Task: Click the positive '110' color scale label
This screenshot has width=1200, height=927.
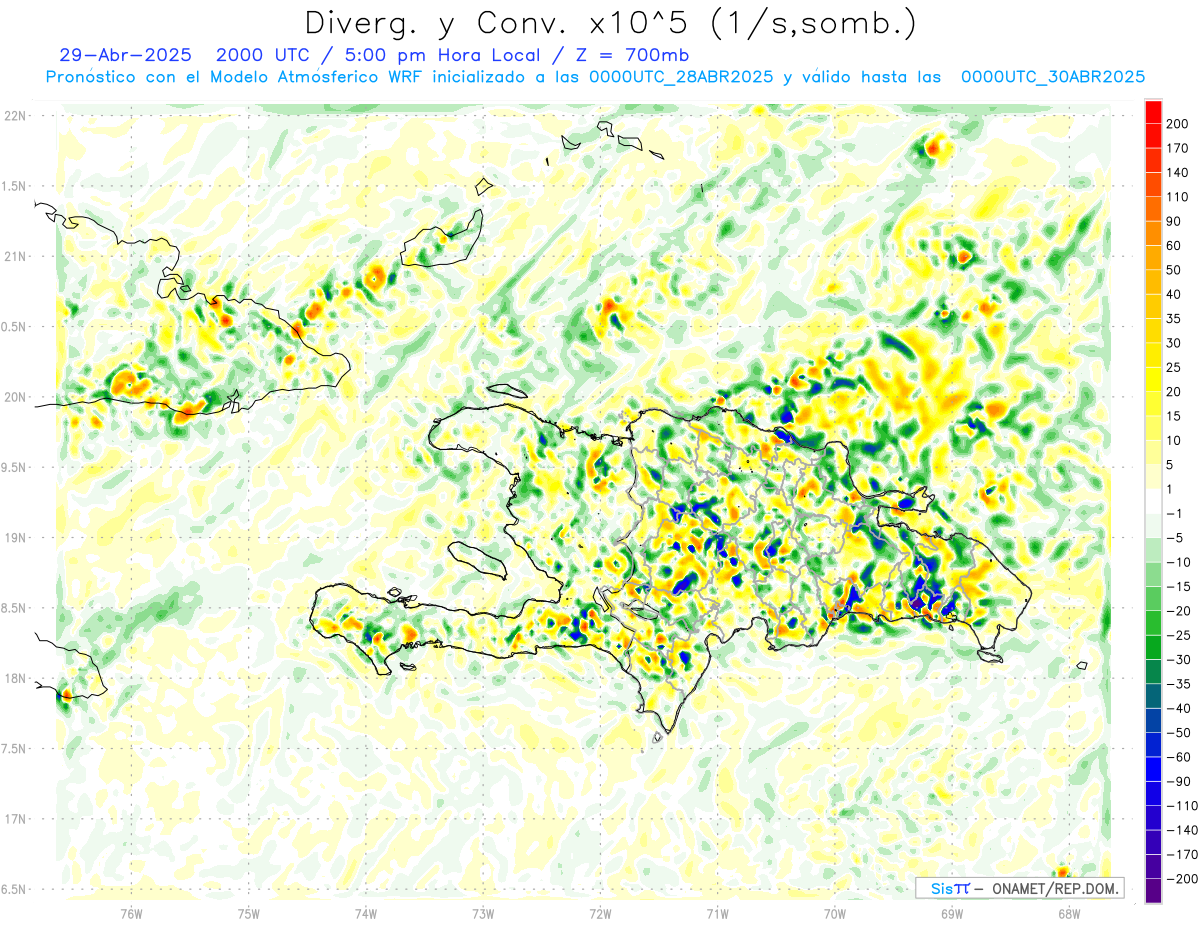Action: tap(1177, 197)
